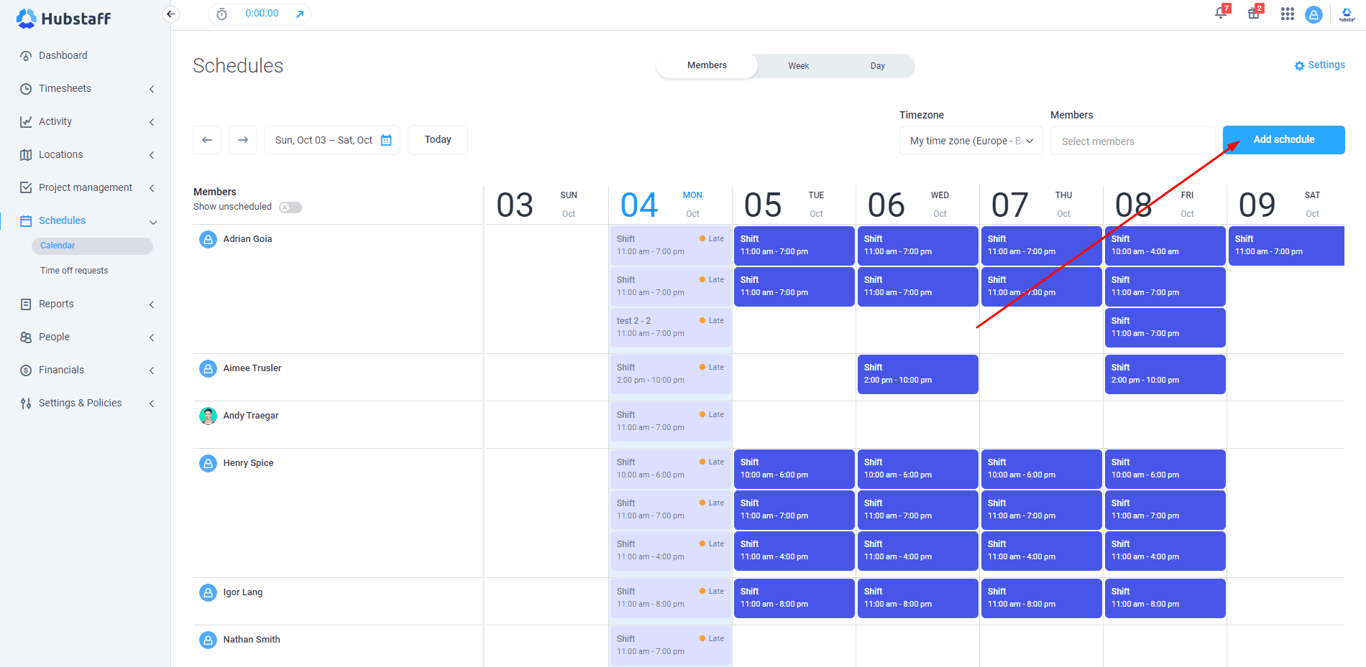Click the gift icon with badge 2

(1253, 14)
